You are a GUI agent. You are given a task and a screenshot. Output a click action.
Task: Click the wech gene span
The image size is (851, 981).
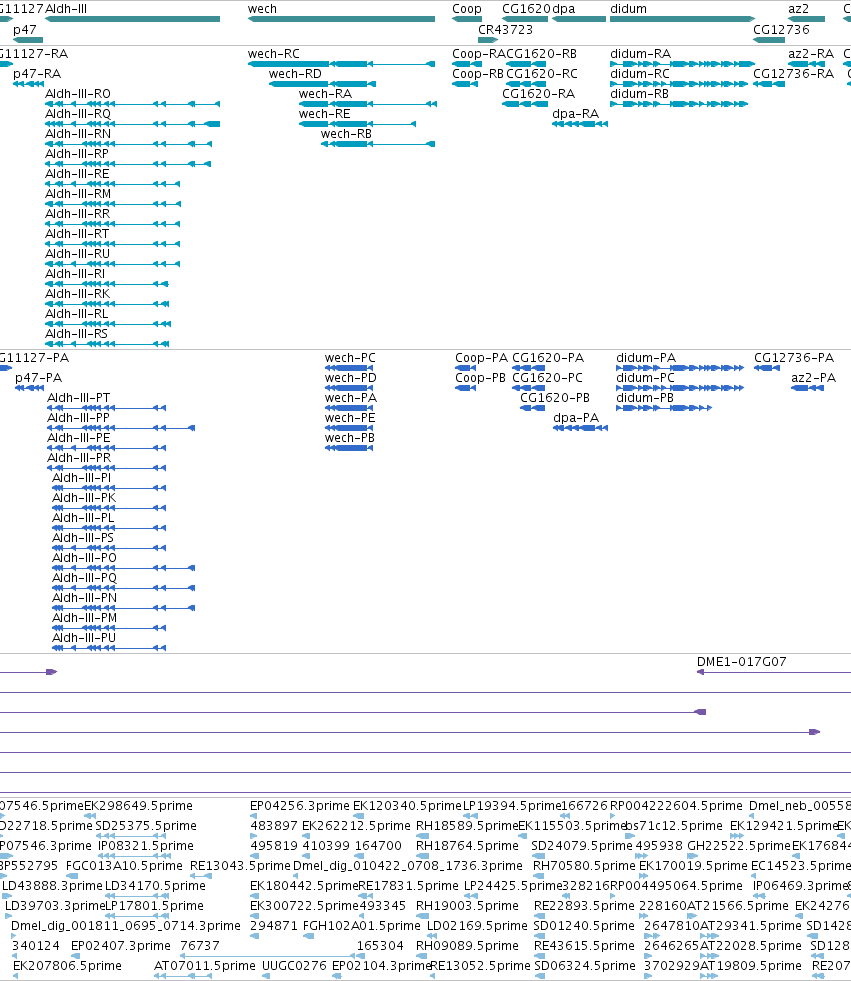[x=341, y=19]
